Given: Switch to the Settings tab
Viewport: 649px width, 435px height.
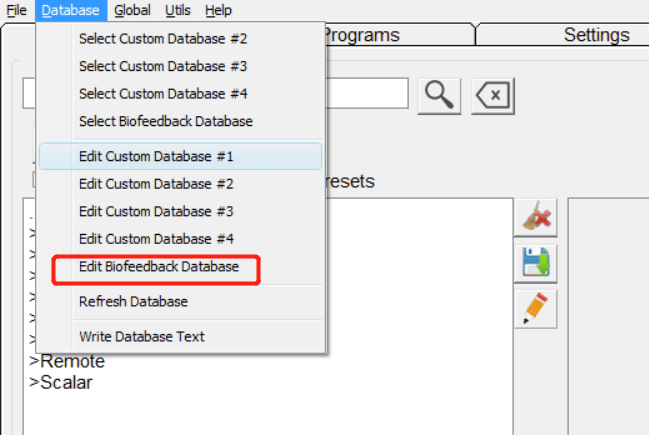Looking at the screenshot, I should [596, 35].
